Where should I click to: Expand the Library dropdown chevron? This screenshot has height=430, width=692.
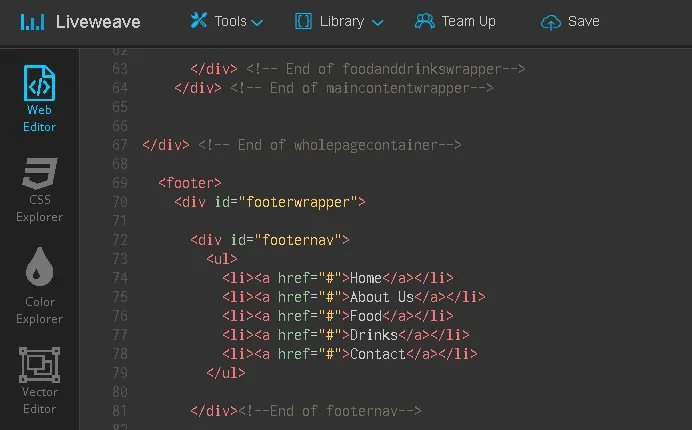coord(377,22)
